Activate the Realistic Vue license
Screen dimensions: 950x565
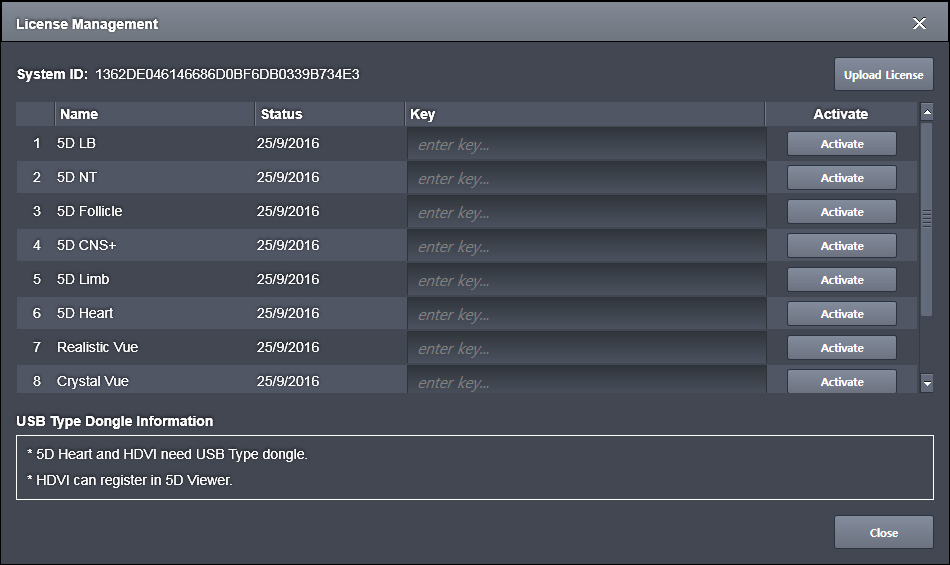coord(841,348)
